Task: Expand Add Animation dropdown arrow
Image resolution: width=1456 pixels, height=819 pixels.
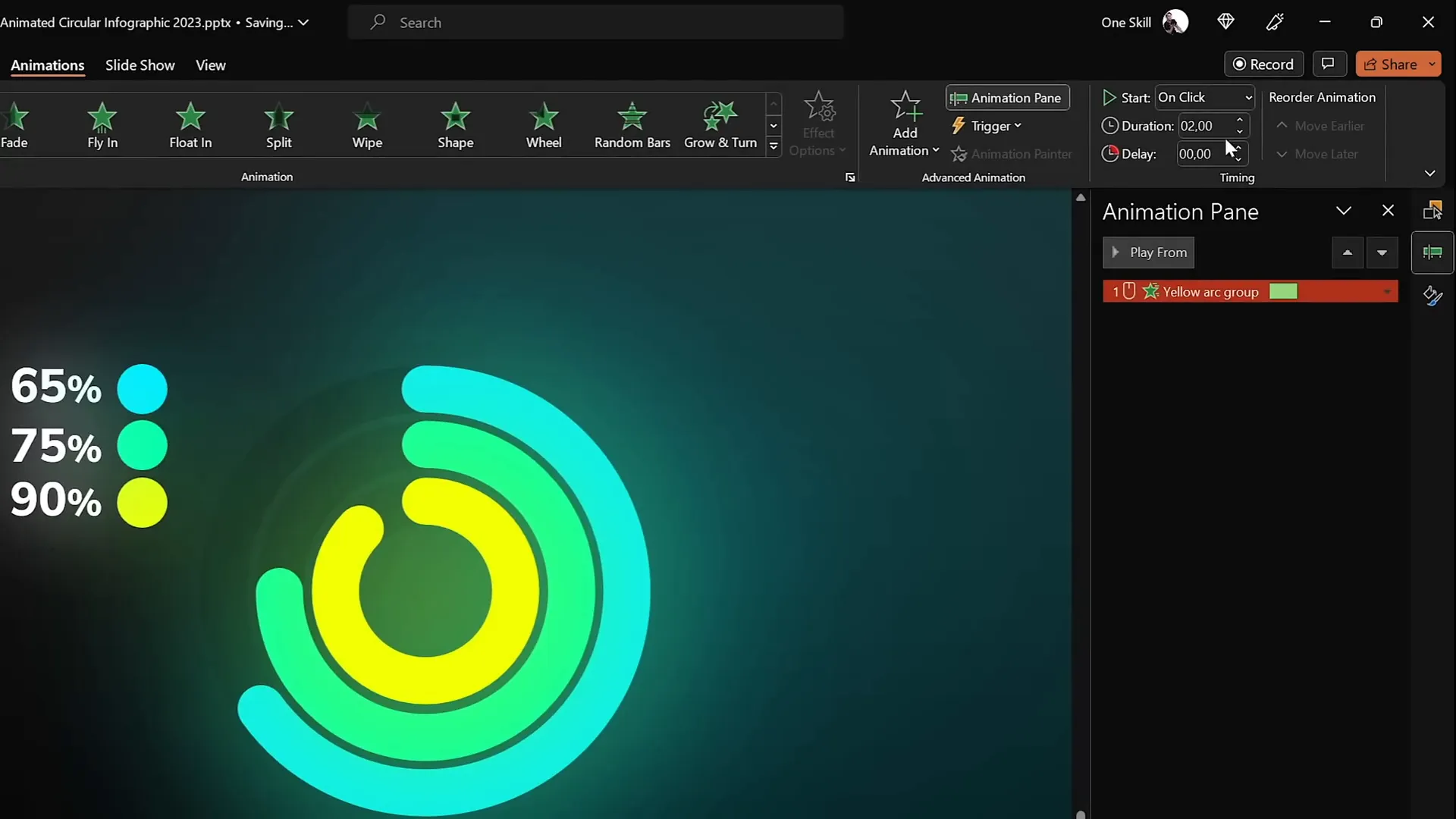Action: click(x=935, y=150)
